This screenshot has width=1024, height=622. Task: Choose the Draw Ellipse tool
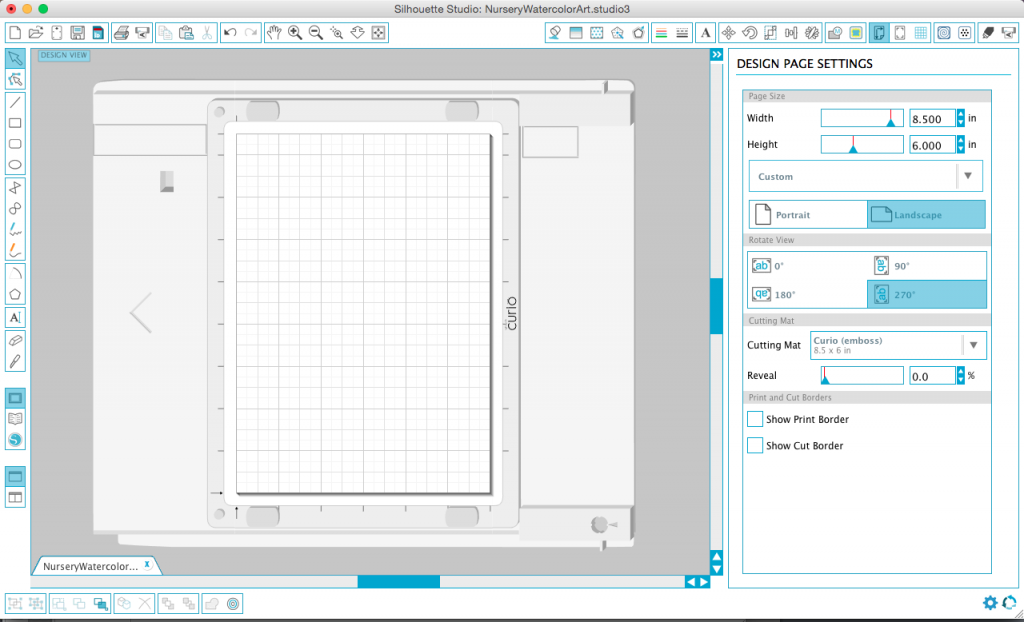point(15,165)
